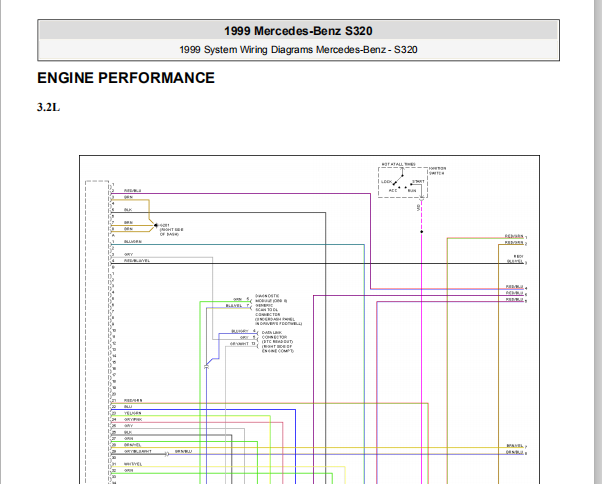Select the BRN/YEL label at pin 28
602x484 pixels.
click(x=132, y=445)
